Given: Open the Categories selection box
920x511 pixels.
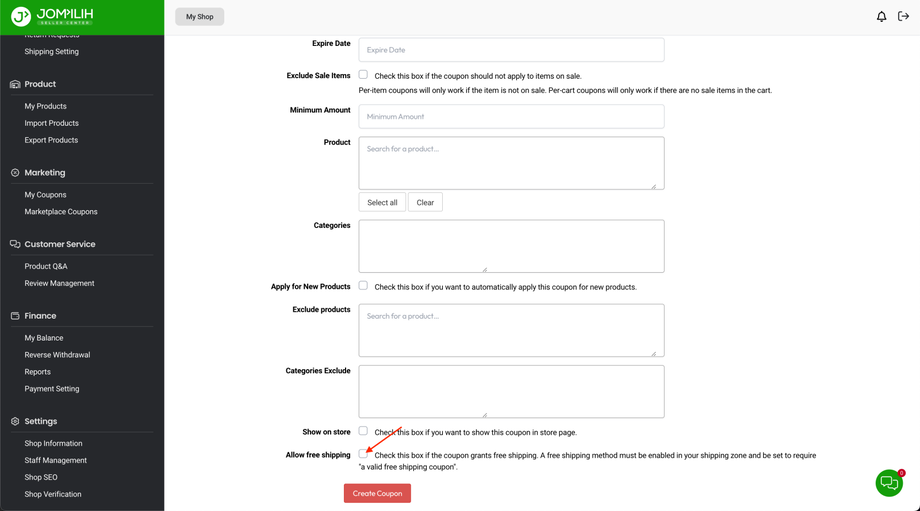Looking at the screenshot, I should (x=511, y=246).
